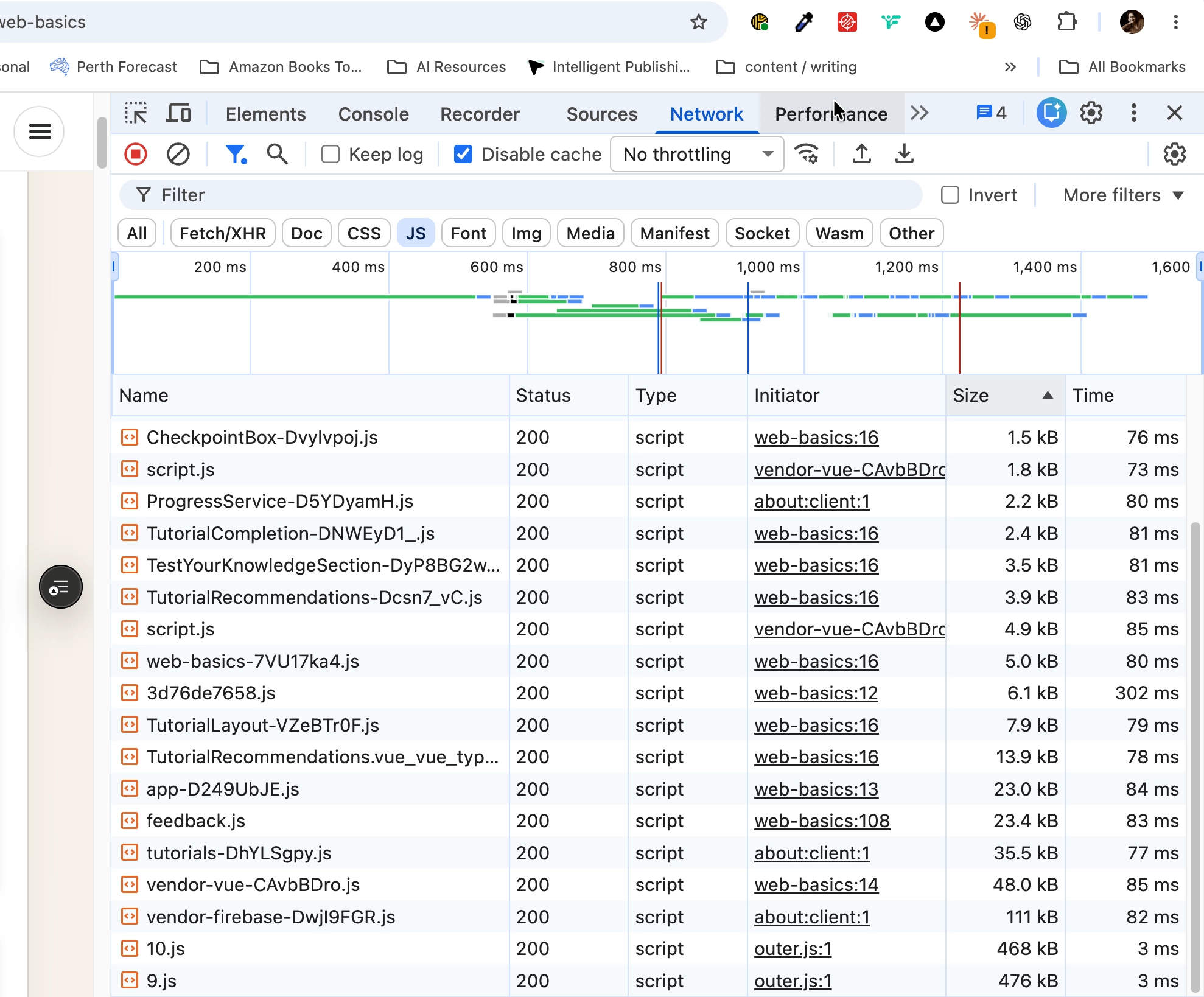Toggle the network filter funnel icon

coord(236,154)
